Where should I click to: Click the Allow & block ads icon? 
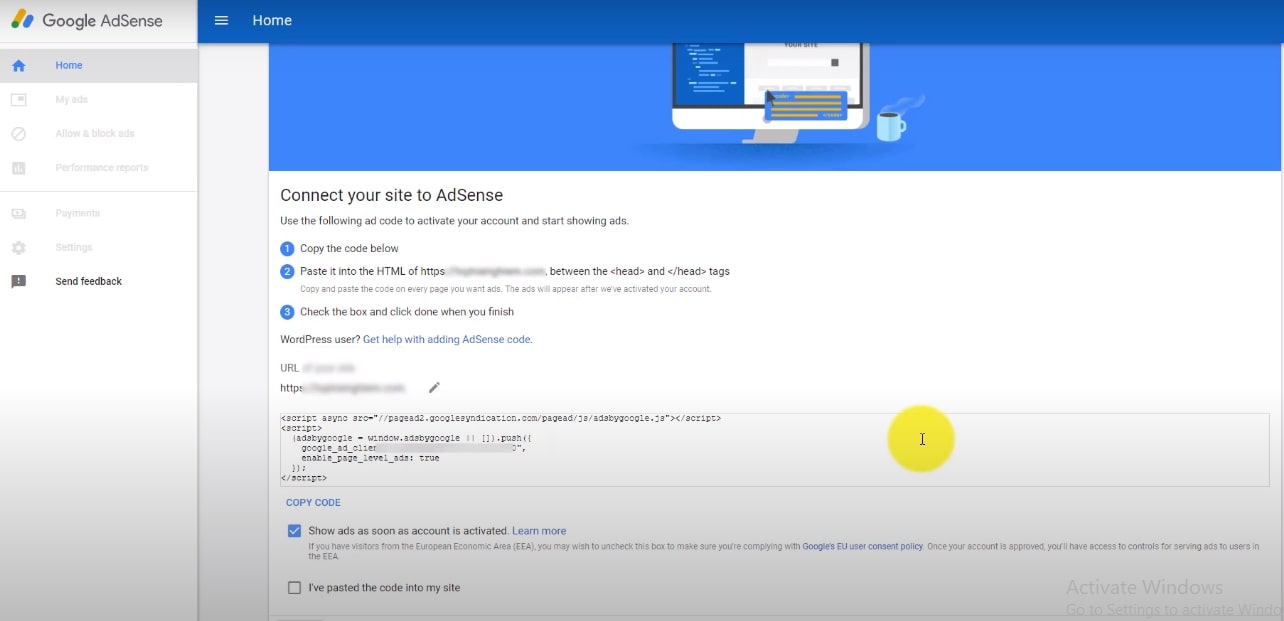coord(18,134)
